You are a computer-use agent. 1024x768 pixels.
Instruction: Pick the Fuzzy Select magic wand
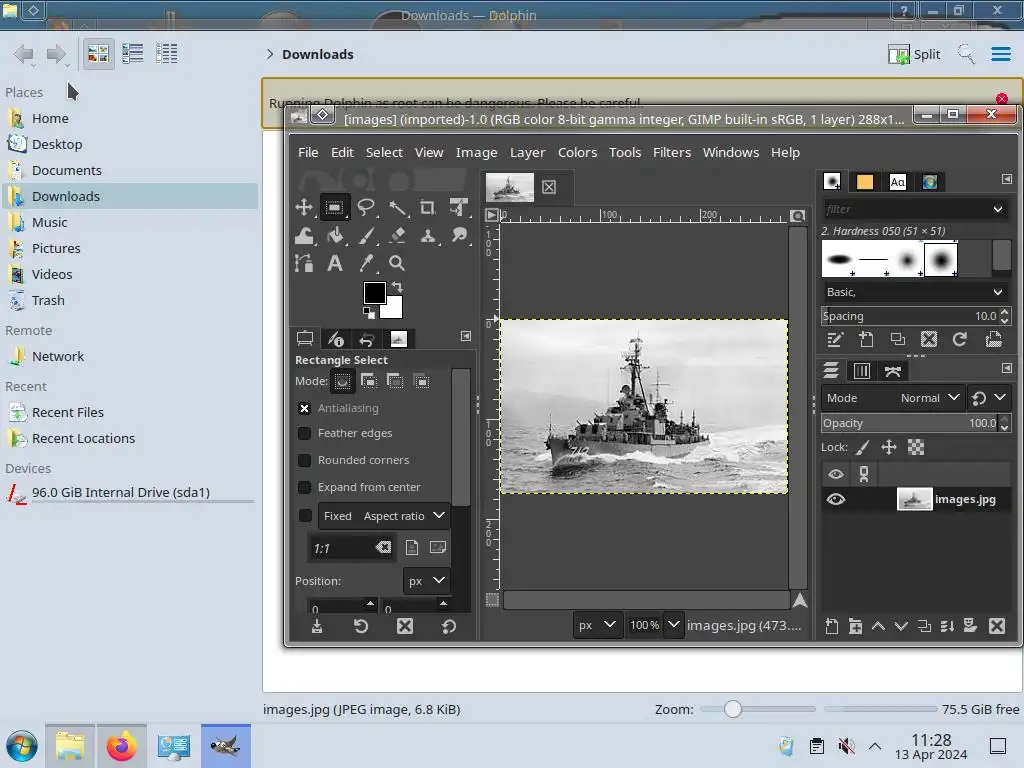pyautogui.click(x=397, y=208)
